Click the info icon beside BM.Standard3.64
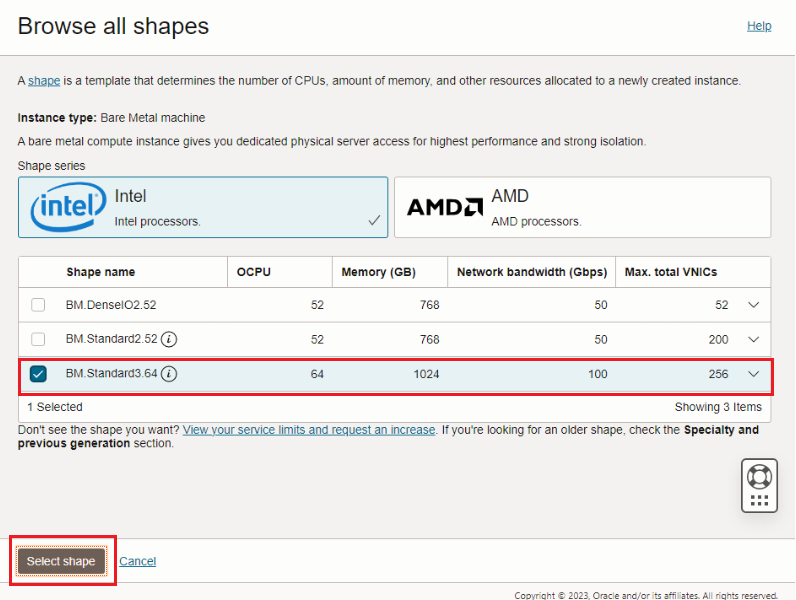796x600 pixels. pos(170,374)
